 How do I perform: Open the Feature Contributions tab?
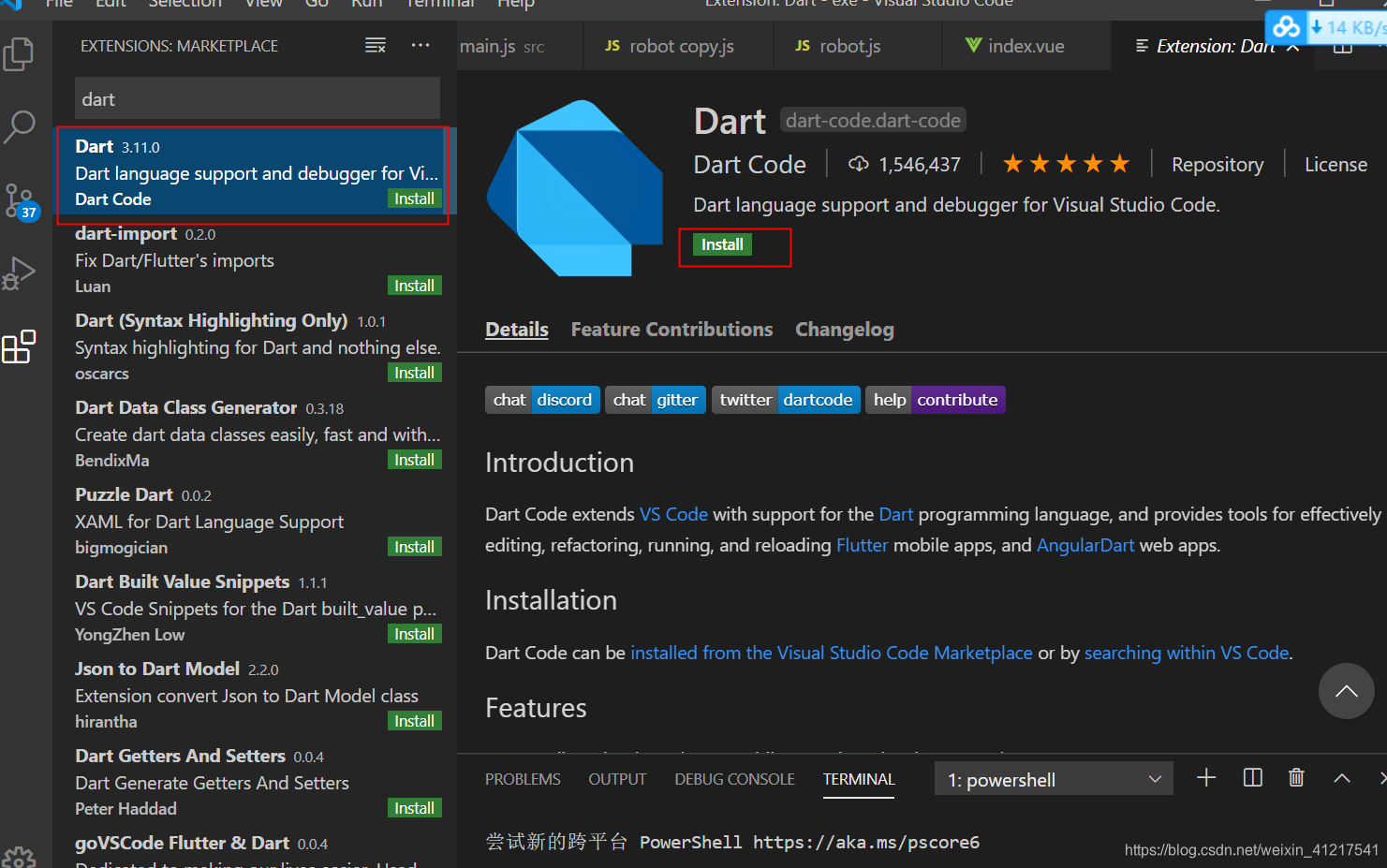[671, 330]
